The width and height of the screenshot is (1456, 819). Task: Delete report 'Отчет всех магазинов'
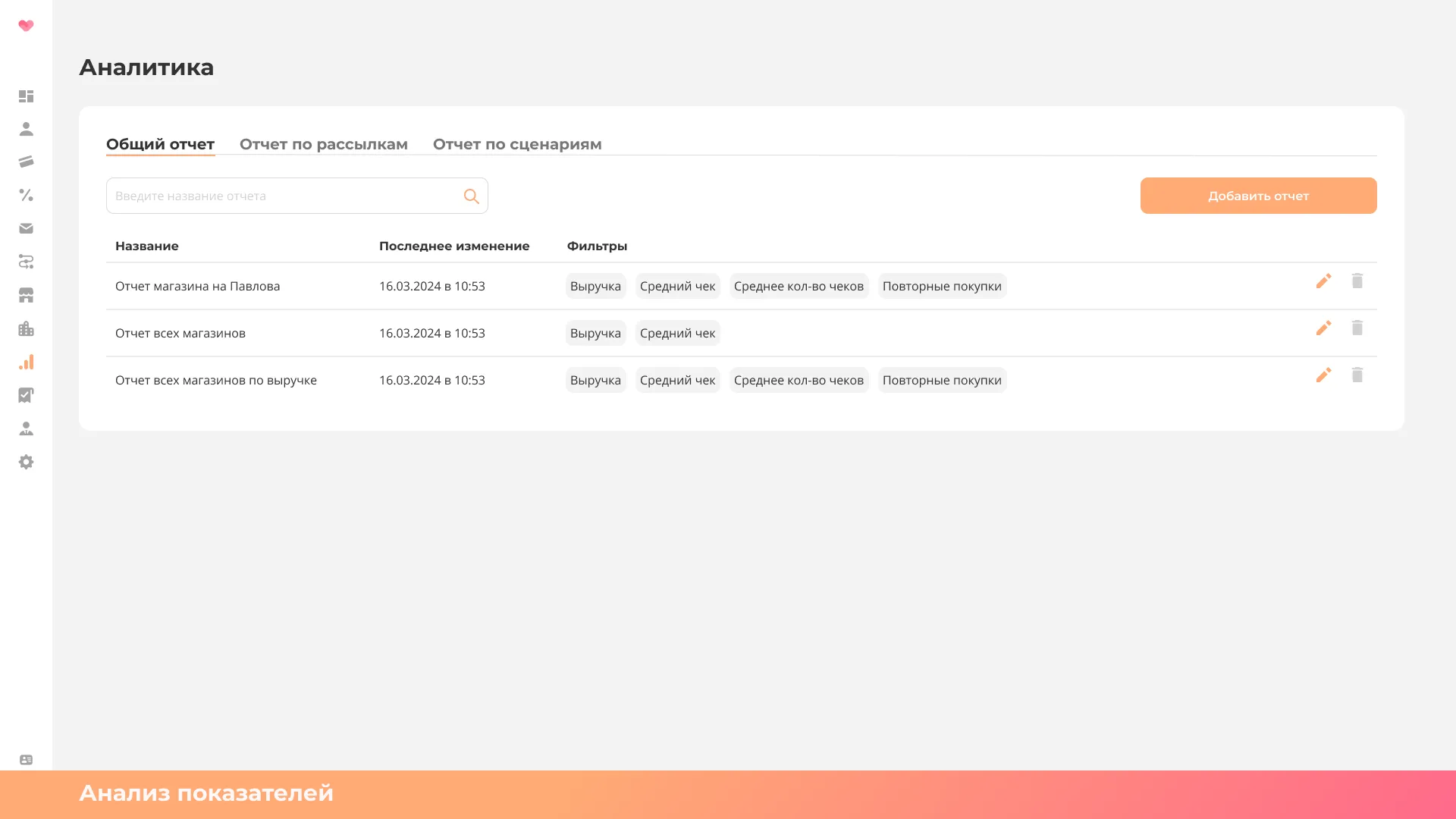click(x=1357, y=328)
